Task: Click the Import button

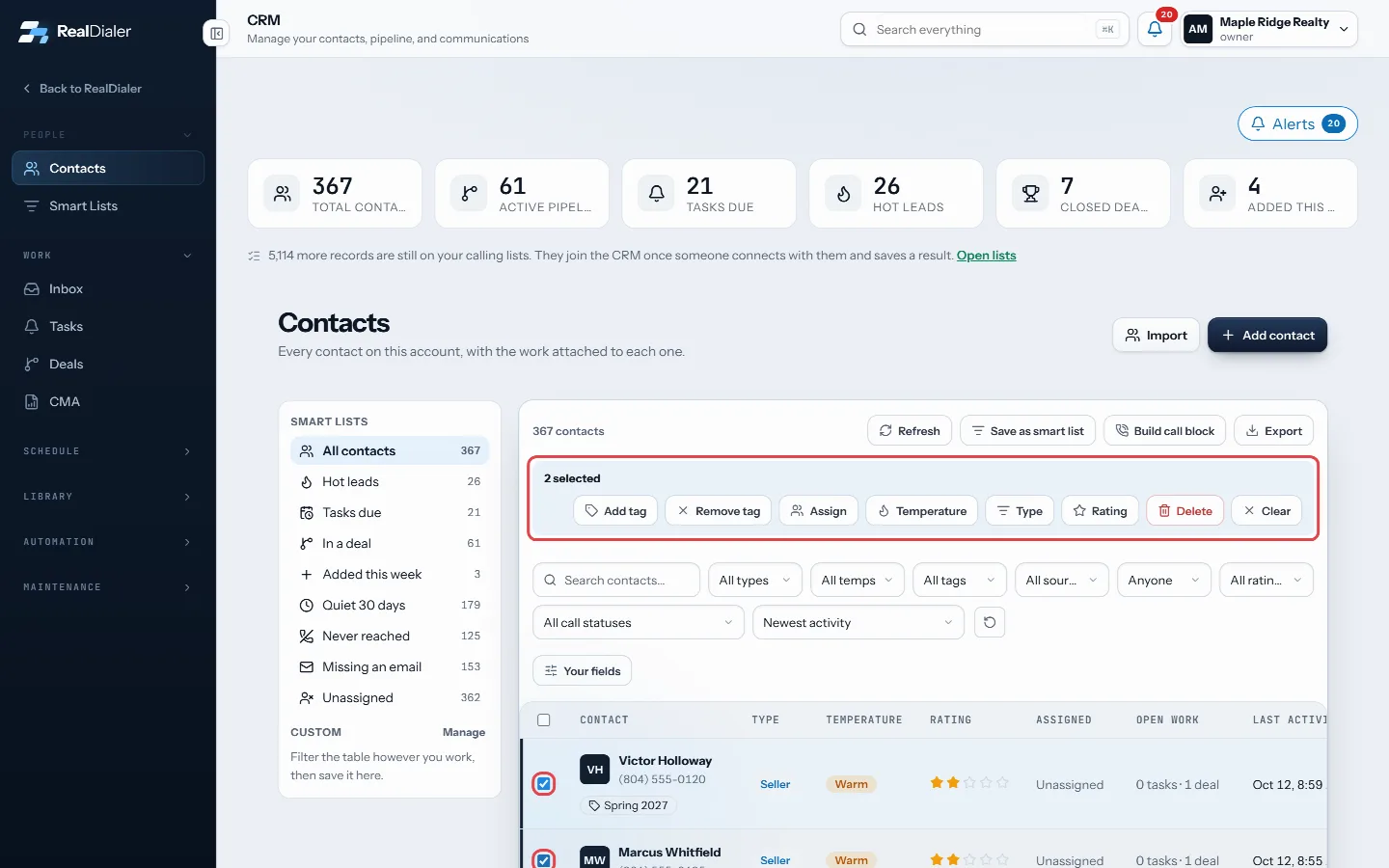Action: pos(1156,335)
